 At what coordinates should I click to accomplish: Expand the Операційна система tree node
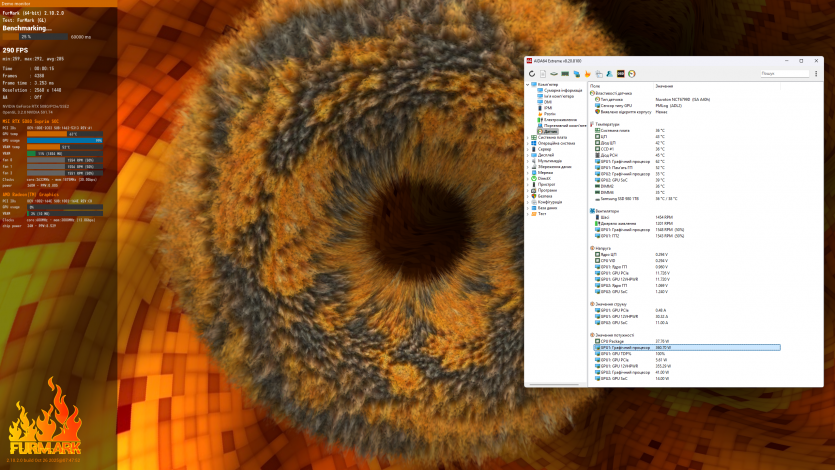(x=528, y=143)
